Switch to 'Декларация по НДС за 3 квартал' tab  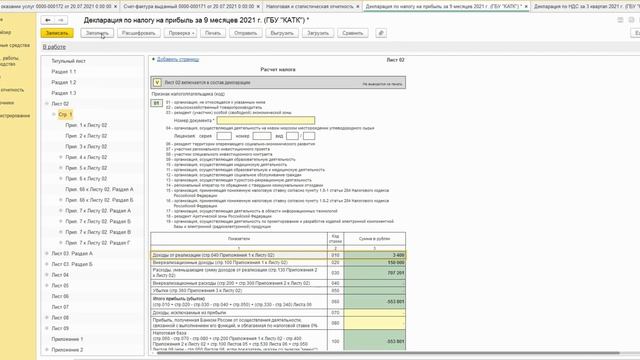(x=586, y=7)
